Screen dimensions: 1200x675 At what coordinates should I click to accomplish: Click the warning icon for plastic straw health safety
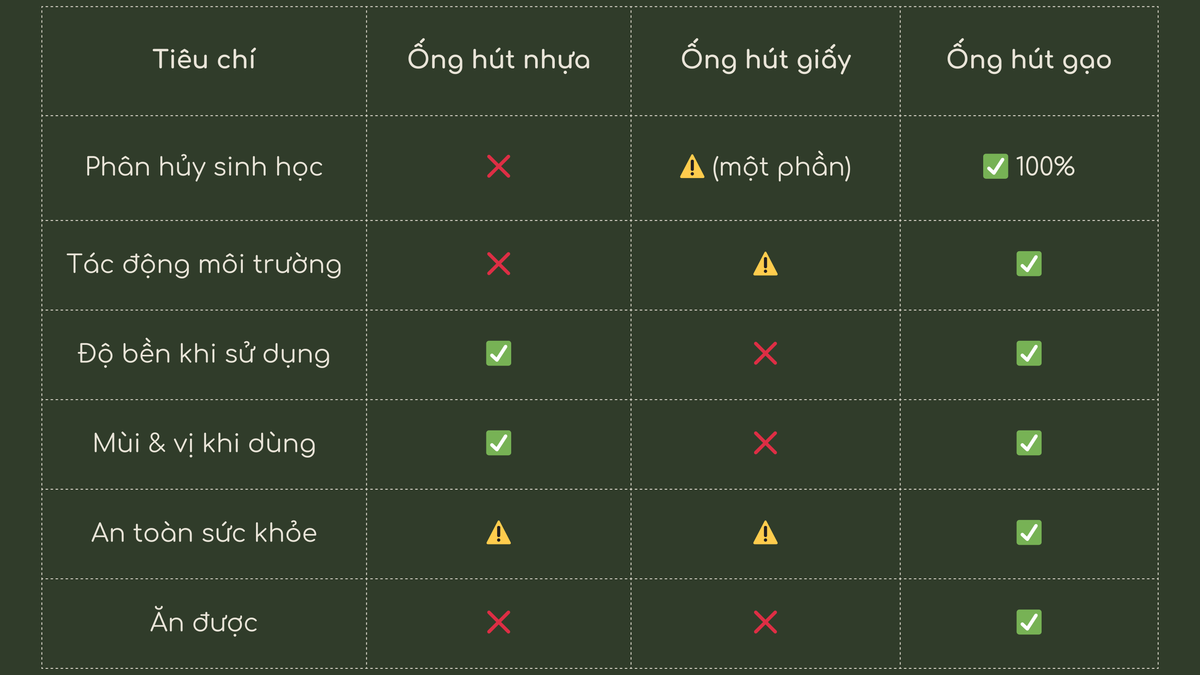point(498,533)
